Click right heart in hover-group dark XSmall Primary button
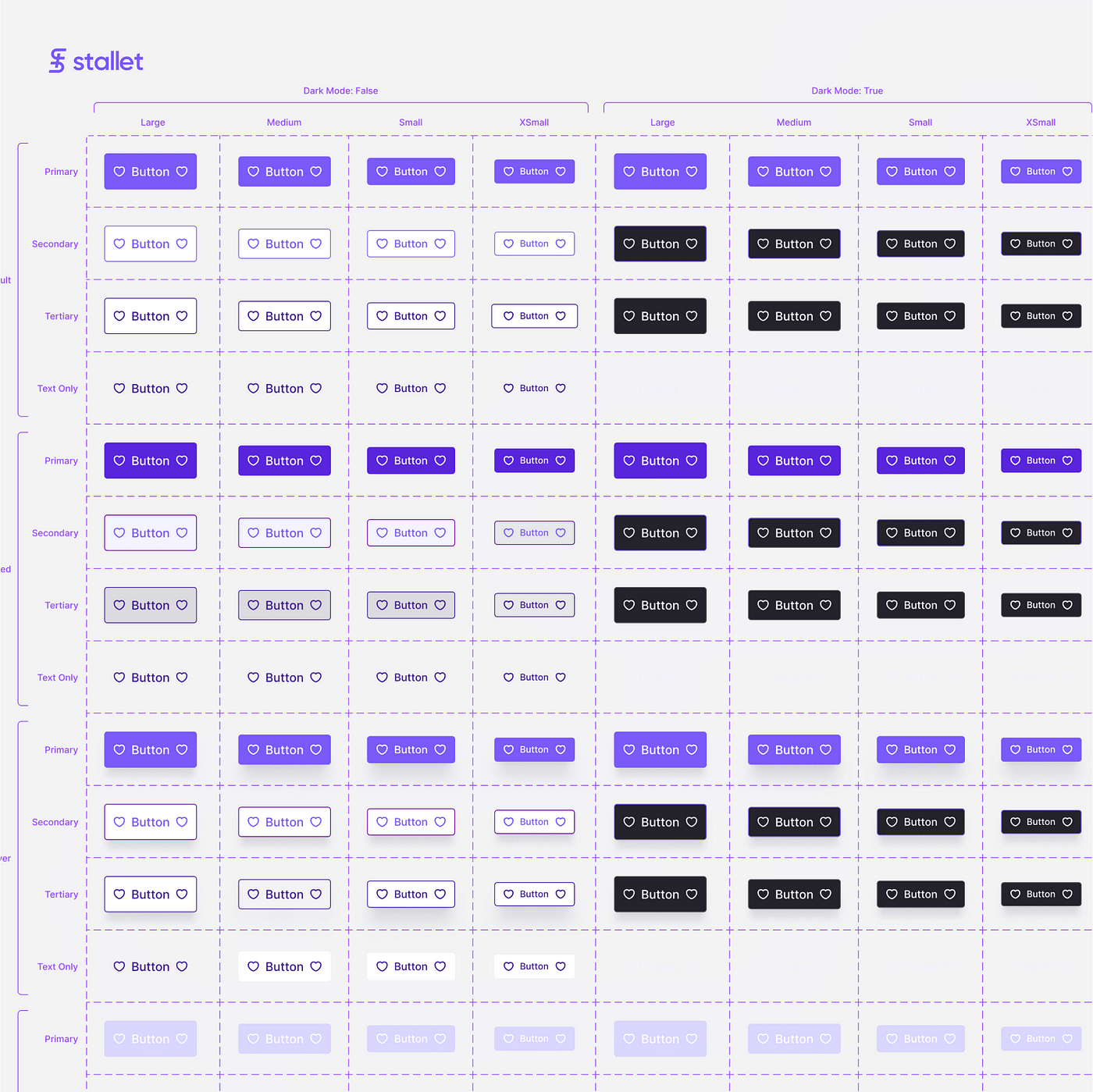This screenshot has width=1093, height=1092. (x=1067, y=750)
